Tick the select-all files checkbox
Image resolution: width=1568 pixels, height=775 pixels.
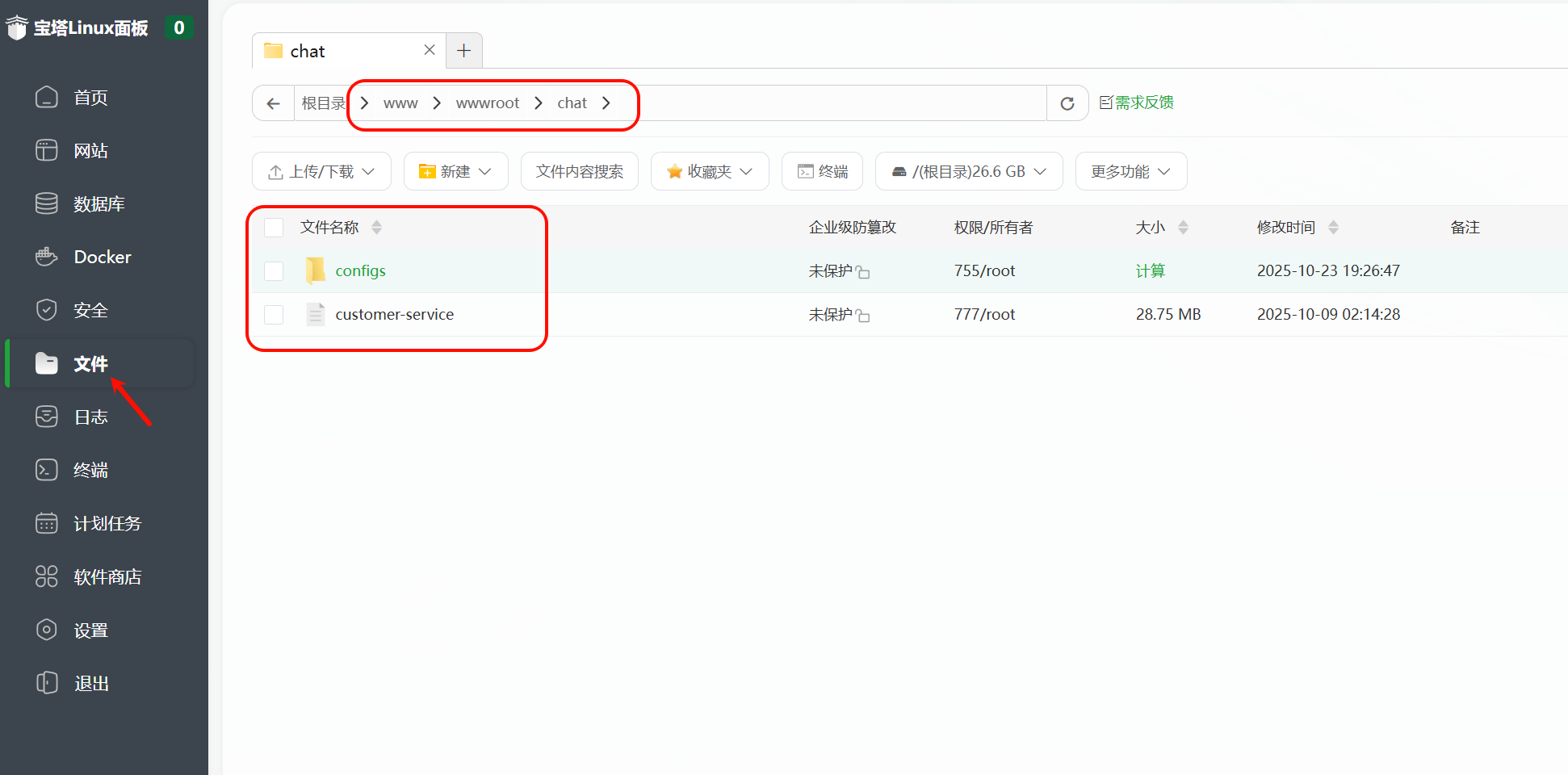pos(274,228)
